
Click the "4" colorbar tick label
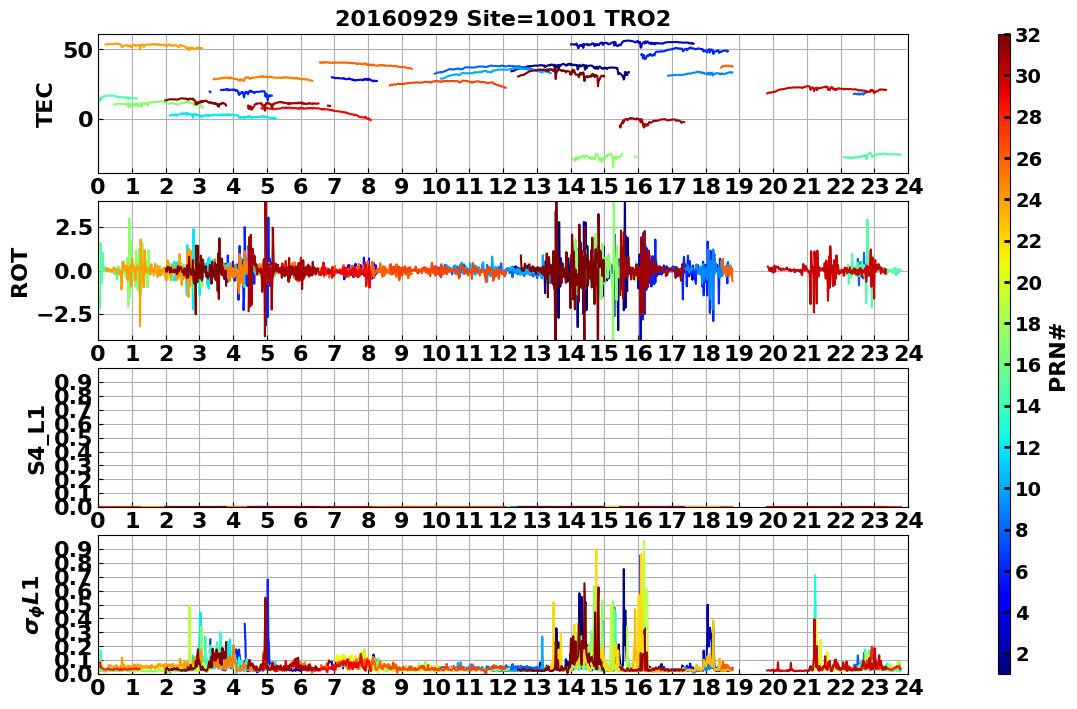point(1022,612)
